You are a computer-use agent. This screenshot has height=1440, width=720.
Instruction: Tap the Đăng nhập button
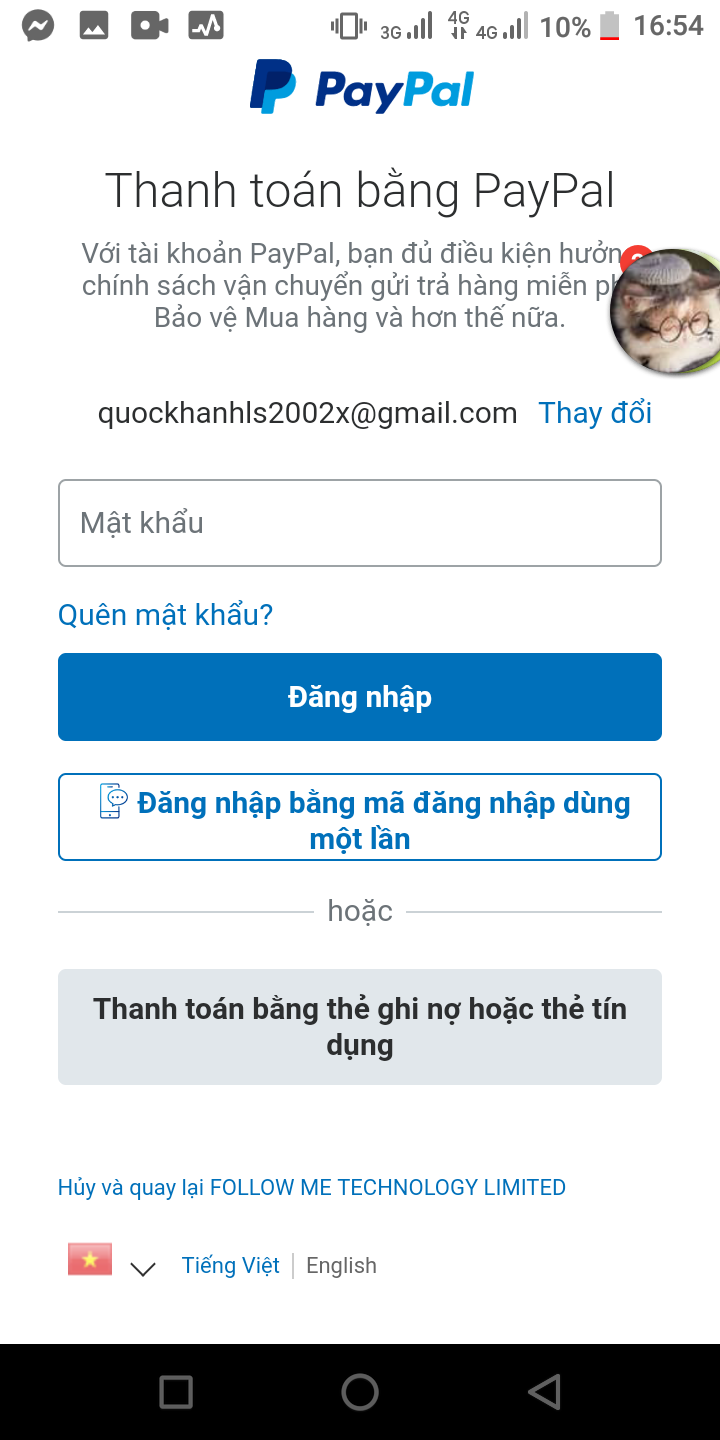[x=360, y=697]
